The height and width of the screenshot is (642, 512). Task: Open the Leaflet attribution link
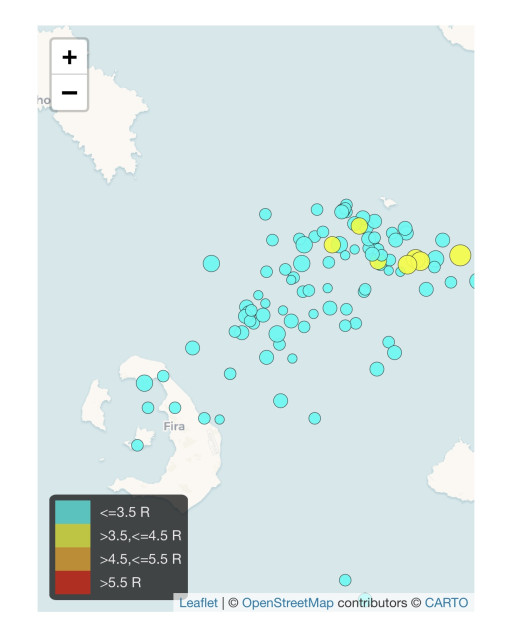point(199,603)
